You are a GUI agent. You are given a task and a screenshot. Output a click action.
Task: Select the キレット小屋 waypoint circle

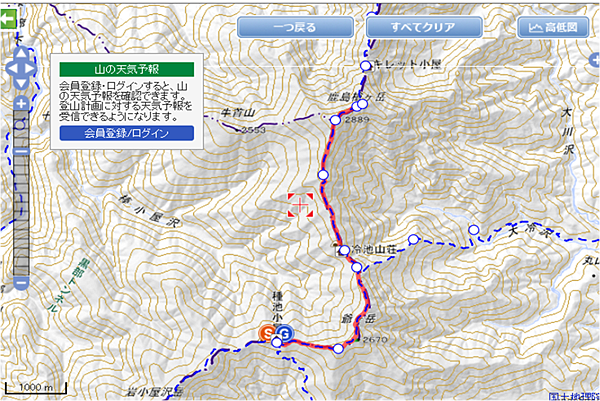(365, 65)
